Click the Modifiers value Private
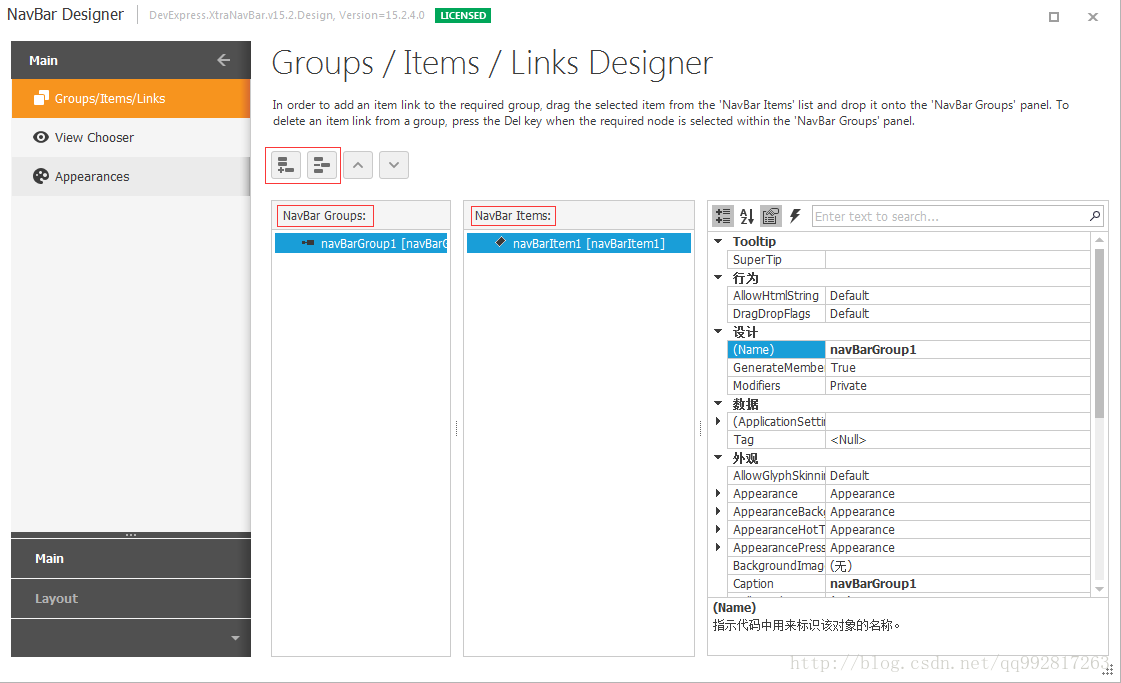 click(958, 385)
